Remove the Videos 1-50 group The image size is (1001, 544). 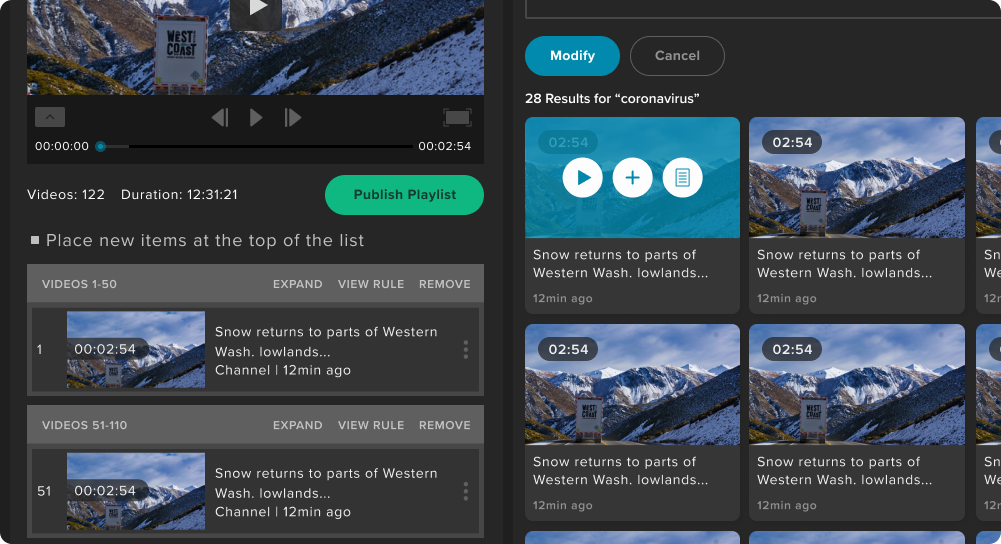point(444,284)
